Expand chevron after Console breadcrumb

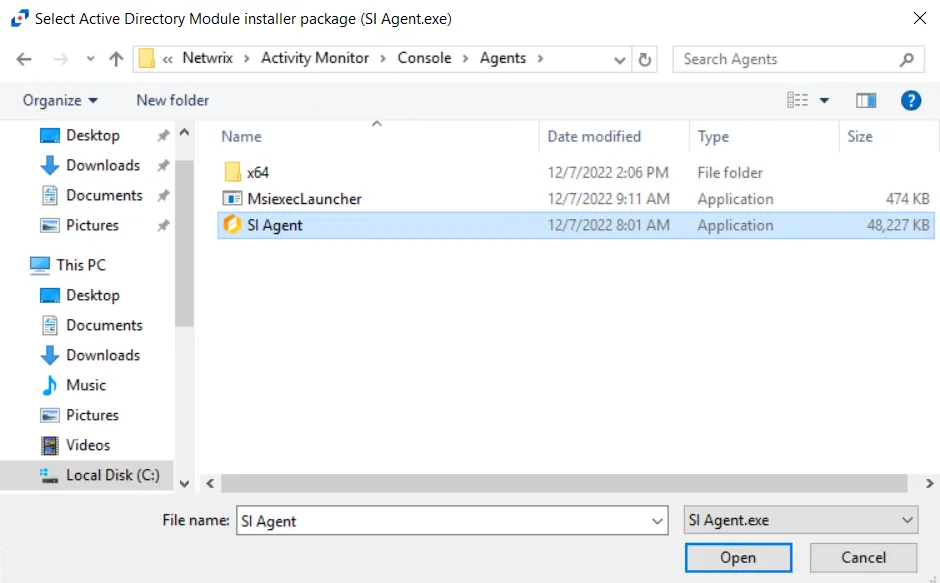pyautogui.click(x=465, y=59)
